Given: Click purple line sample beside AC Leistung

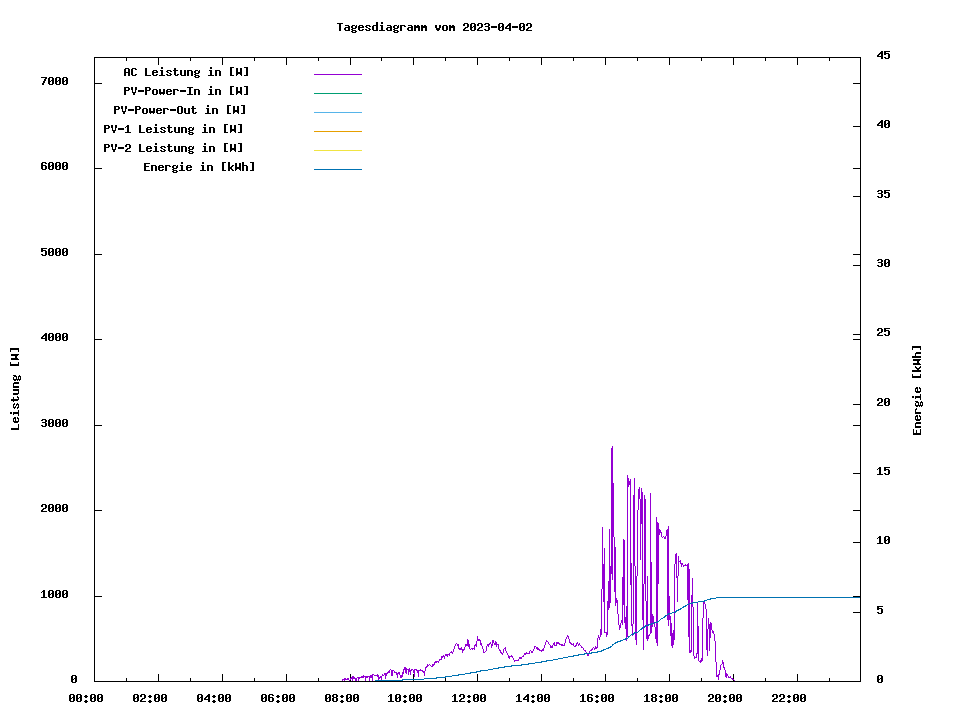Looking at the screenshot, I should [337, 74].
